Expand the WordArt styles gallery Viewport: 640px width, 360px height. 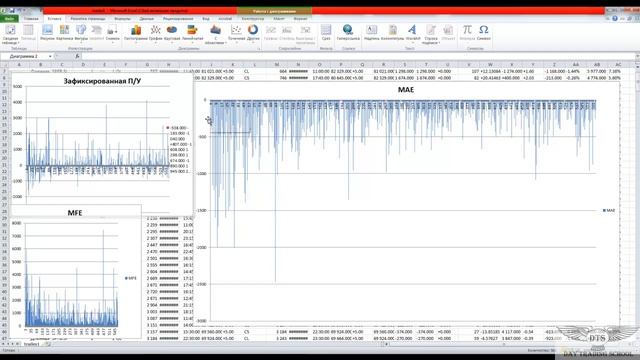[412, 33]
